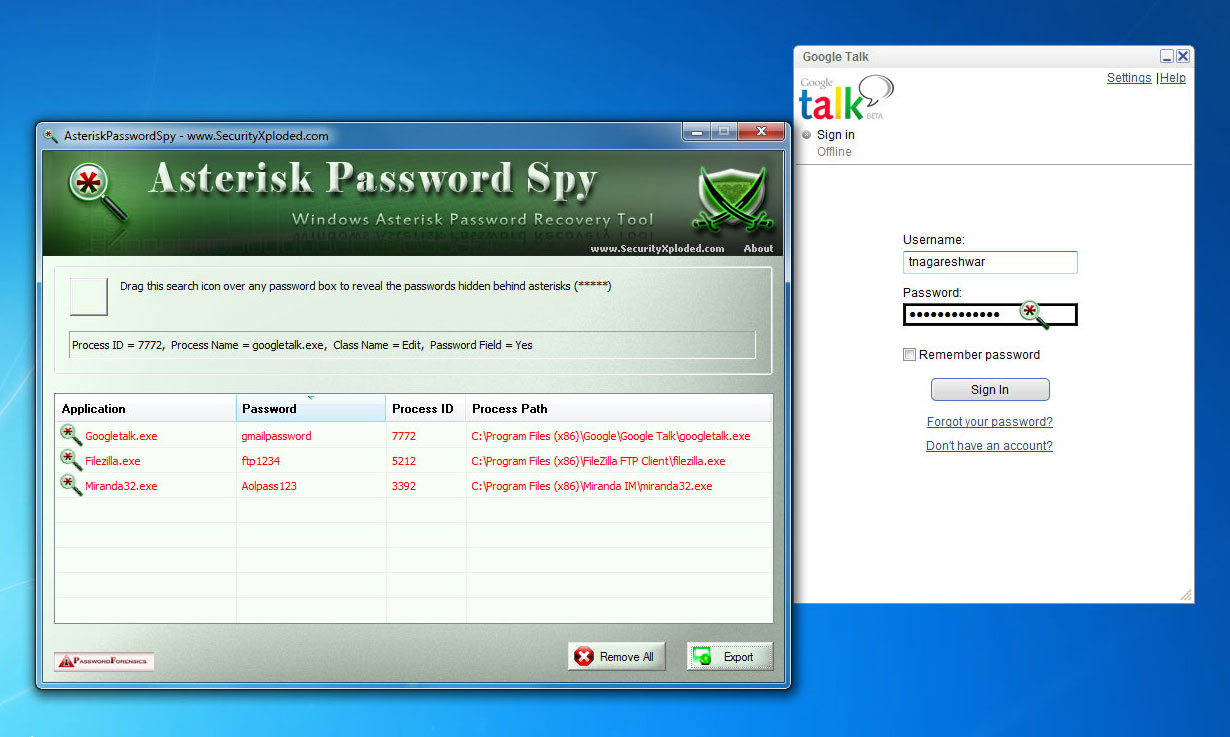The width and height of the screenshot is (1230, 737).
Task: Select the gmailpassword cell
Action: [x=276, y=436]
